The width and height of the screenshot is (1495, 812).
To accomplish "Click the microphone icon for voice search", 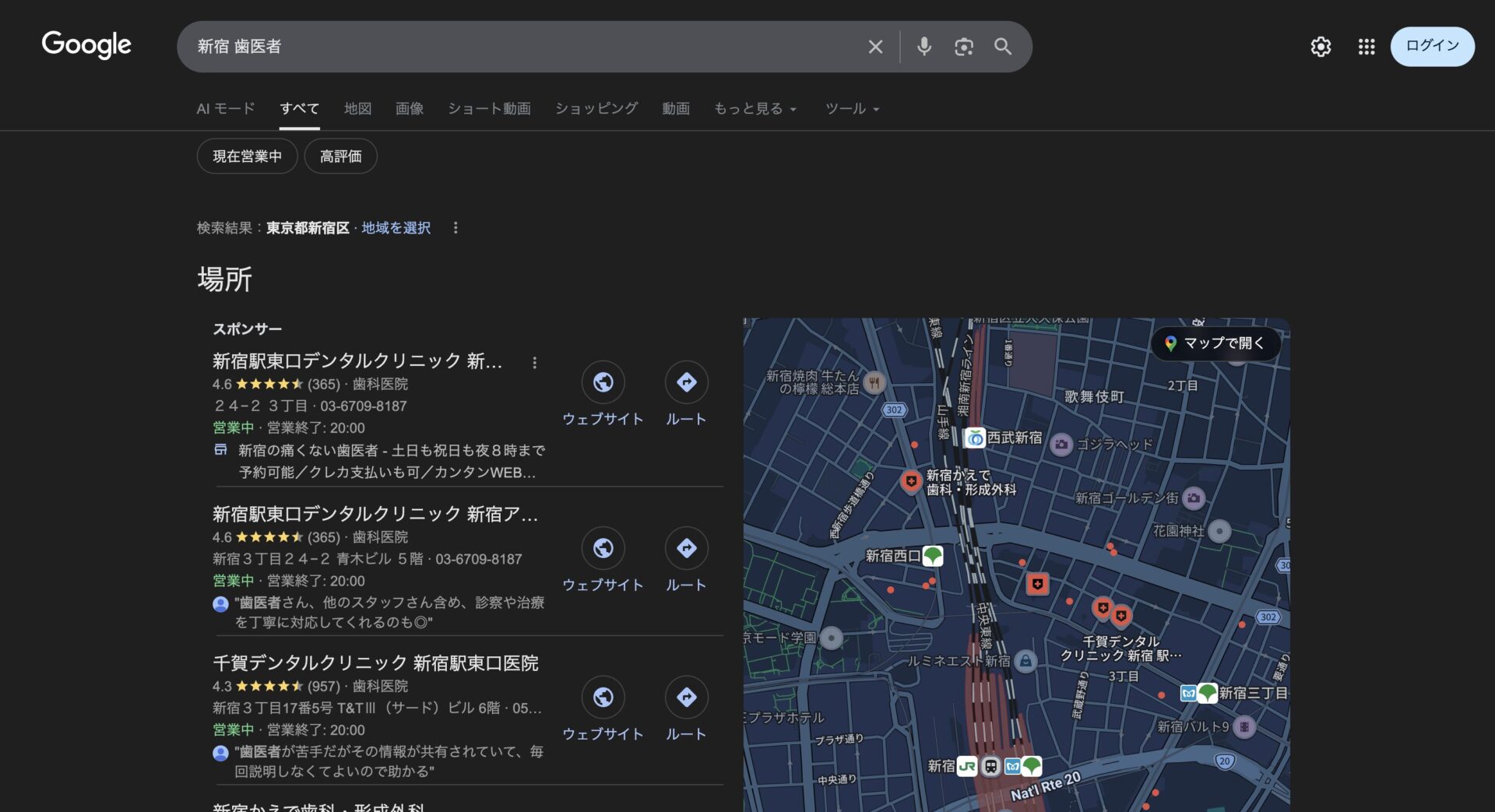I will click(924, 47).
